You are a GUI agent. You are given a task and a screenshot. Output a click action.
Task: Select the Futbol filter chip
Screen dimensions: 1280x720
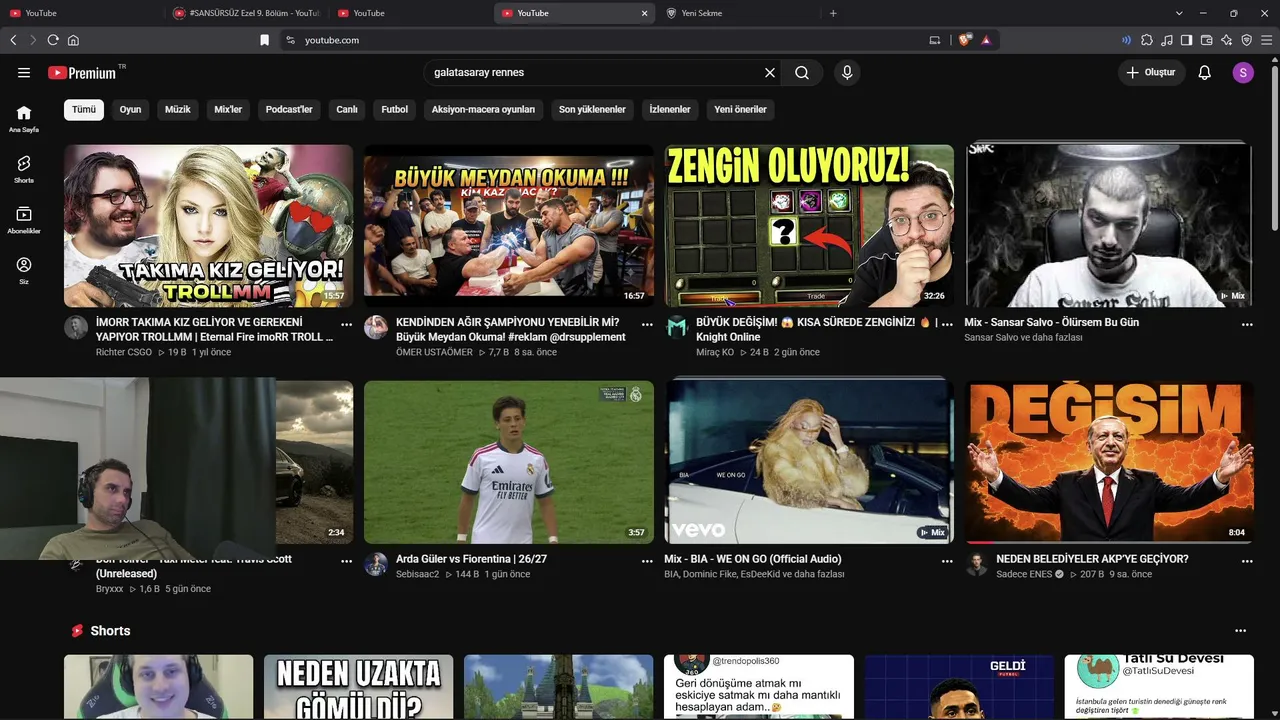point(395,110)
